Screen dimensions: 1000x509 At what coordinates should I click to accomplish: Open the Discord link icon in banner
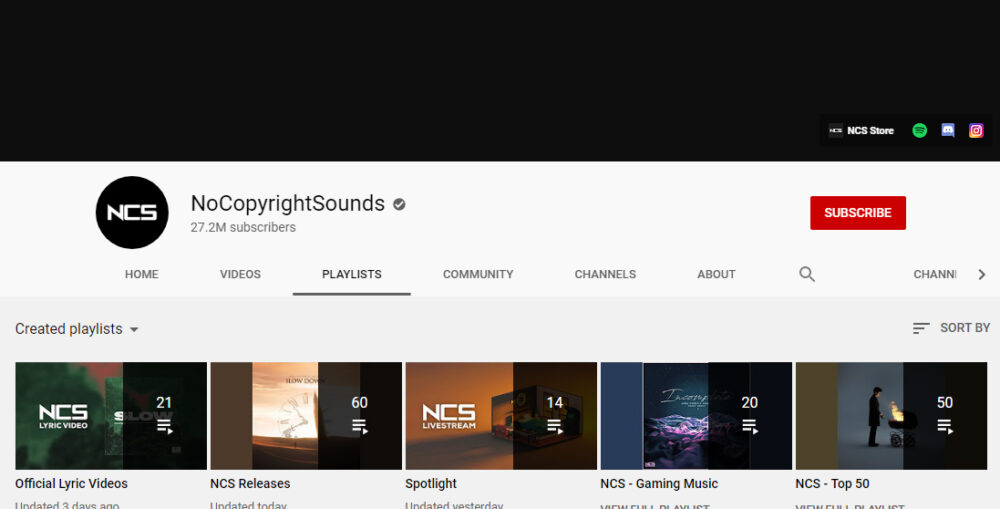948,131
